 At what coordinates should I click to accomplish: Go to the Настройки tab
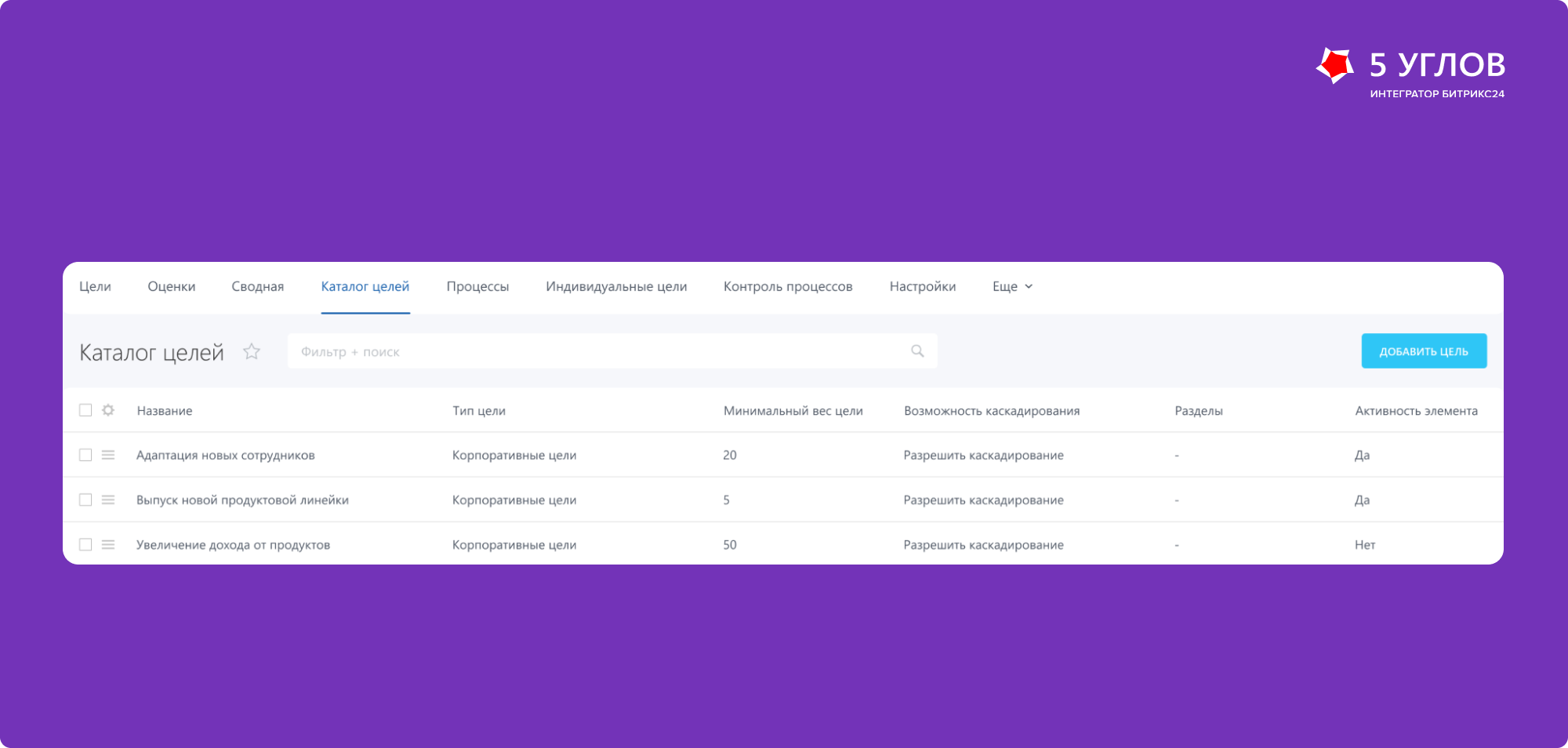tap(923, 286)
